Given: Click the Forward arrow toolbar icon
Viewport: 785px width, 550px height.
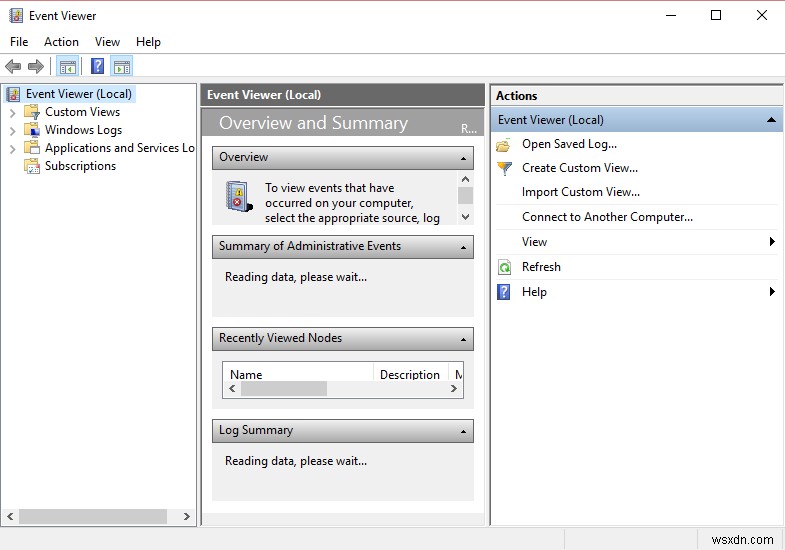Looking at the screenshot, I should 36,66.
